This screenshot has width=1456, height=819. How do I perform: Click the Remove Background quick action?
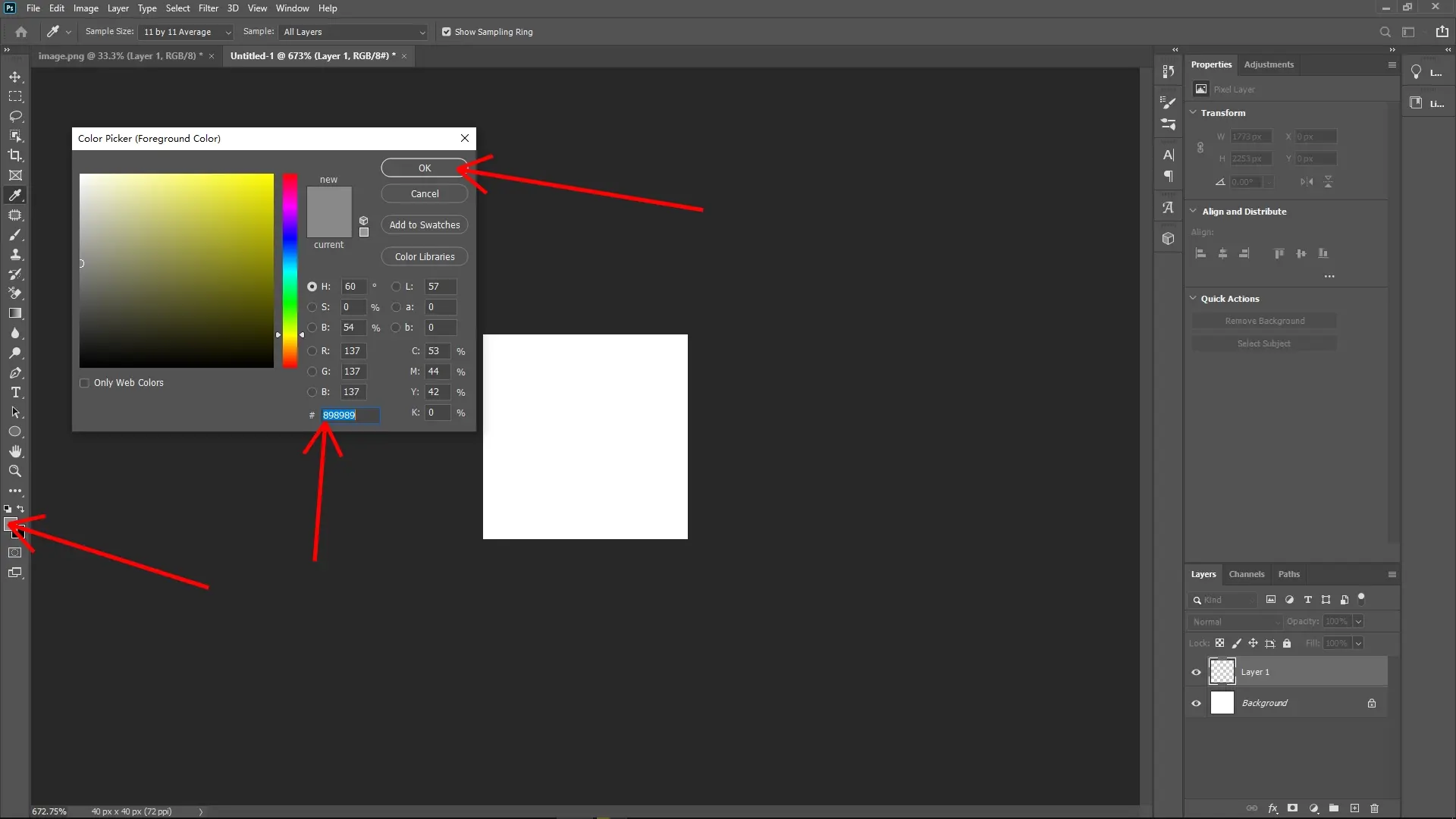coord(1264,321)
